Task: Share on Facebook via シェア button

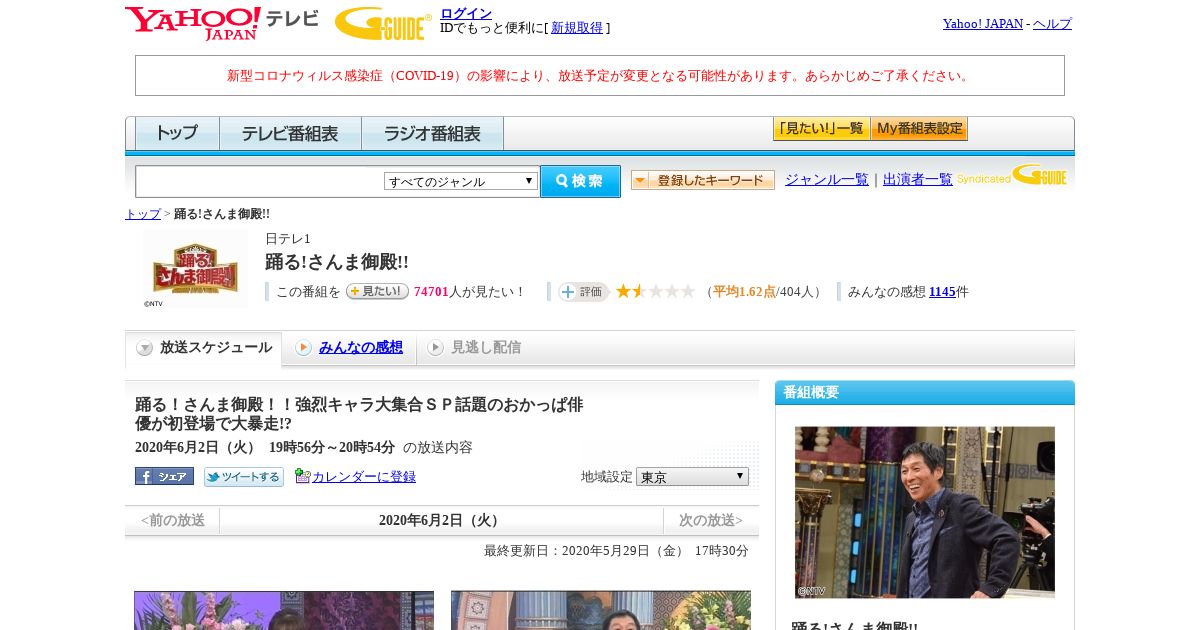Action: [164, 476]
